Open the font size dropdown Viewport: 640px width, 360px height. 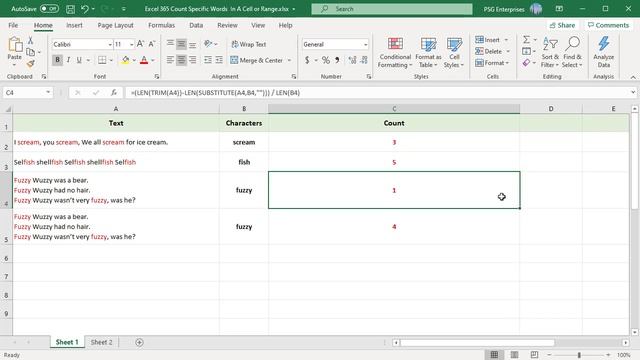[131, 44]
